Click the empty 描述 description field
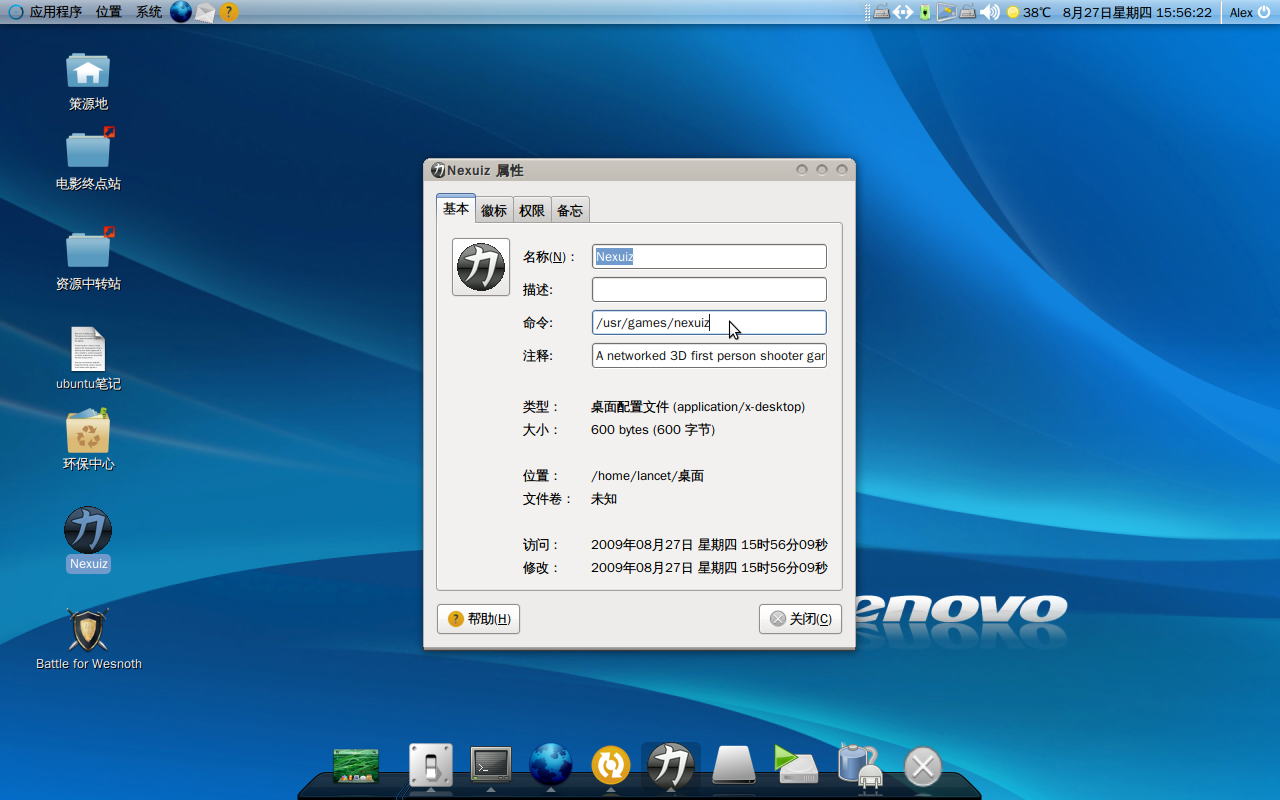 [x=709, y=289]
